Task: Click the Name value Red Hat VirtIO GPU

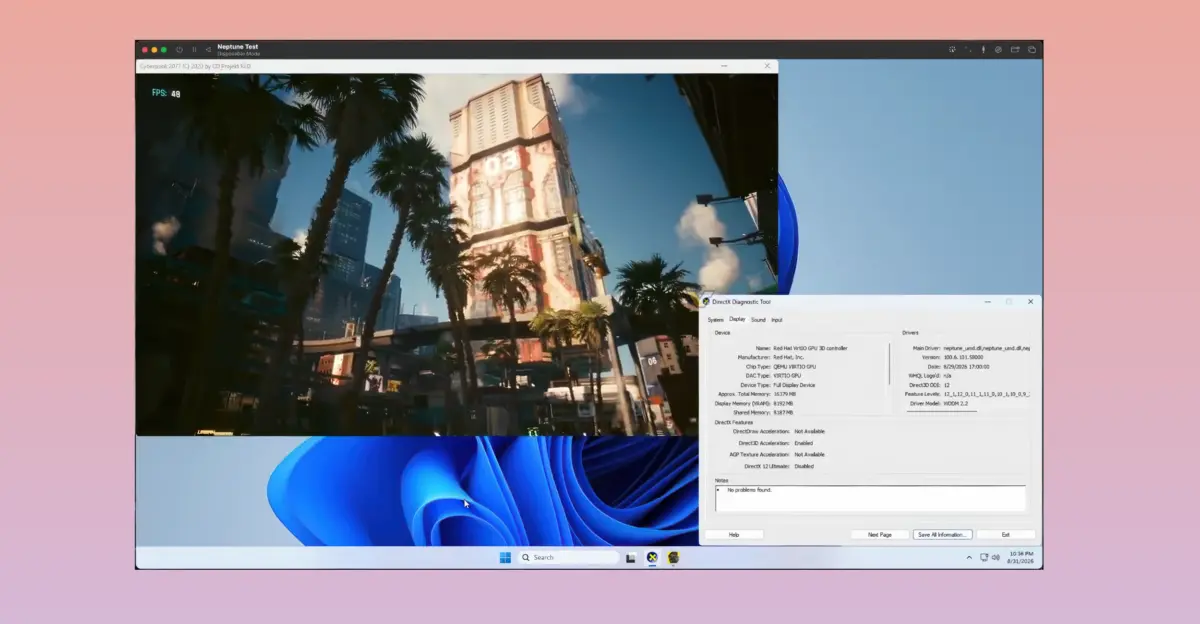Action: coord(810,348)
